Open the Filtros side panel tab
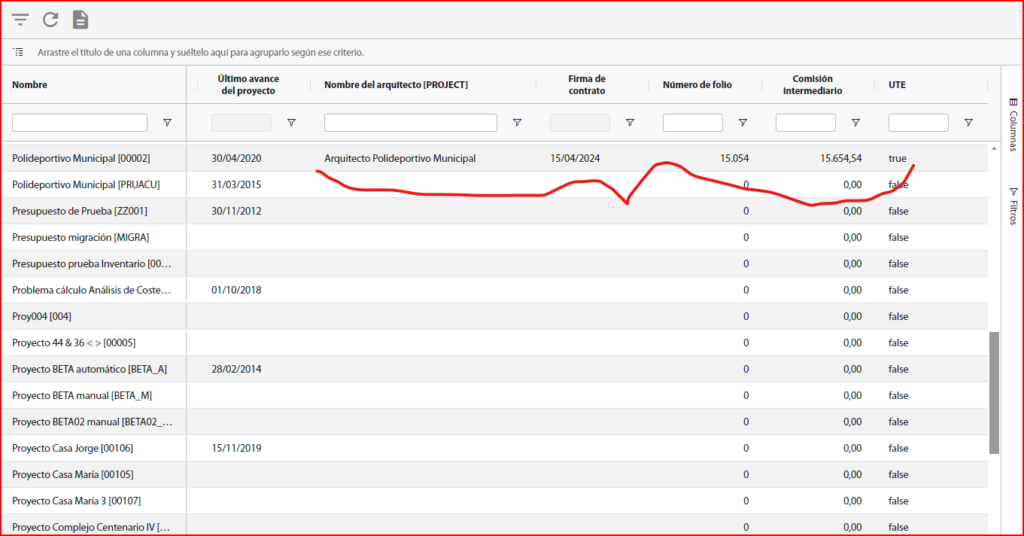 pos(1012,205)
